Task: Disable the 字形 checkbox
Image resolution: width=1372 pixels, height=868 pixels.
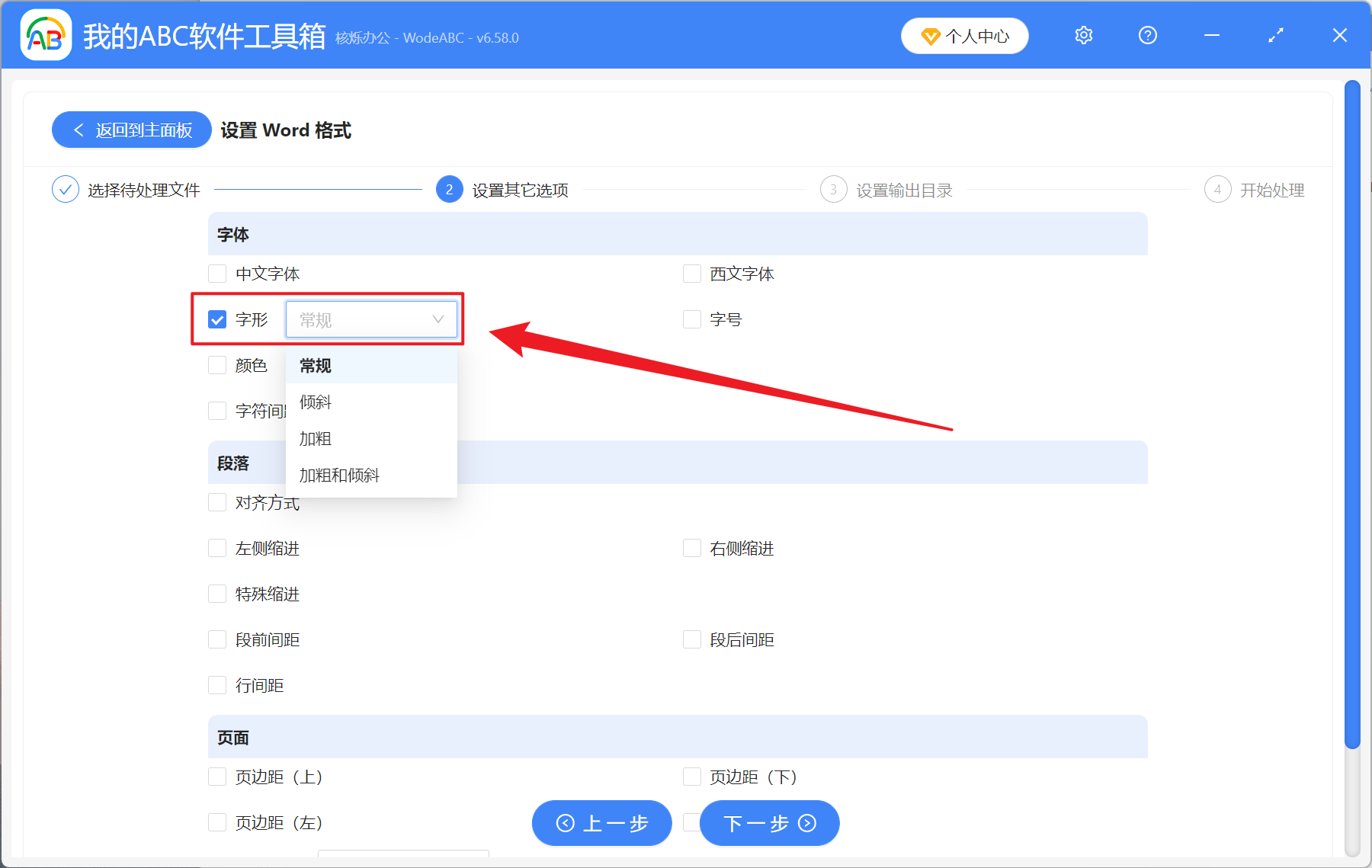Action: [x=217, y=319]
